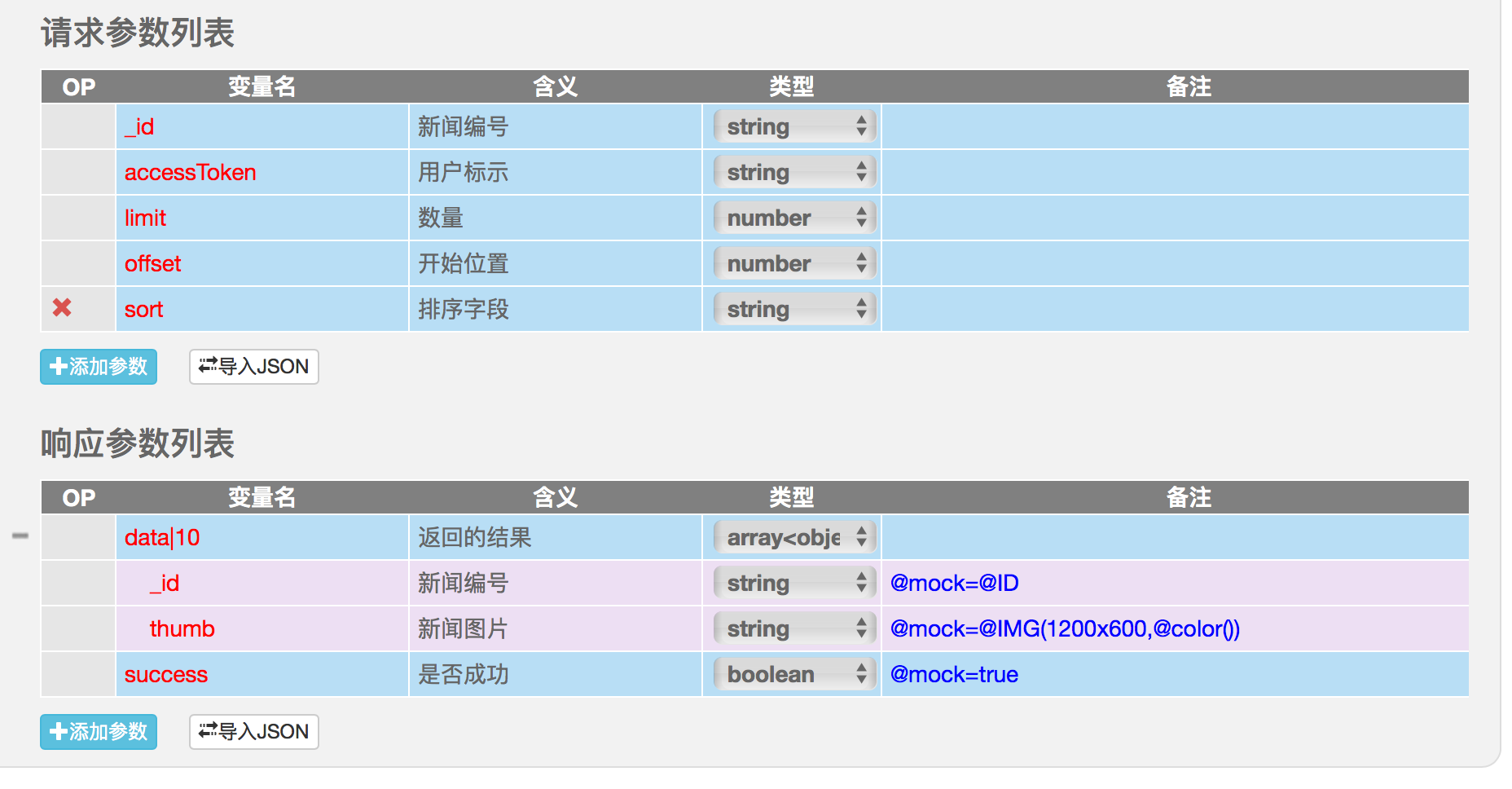The image size is (1512, 789).
Task: Open the thumb parameter type dropdown
Action: click(x=792, y=628)
